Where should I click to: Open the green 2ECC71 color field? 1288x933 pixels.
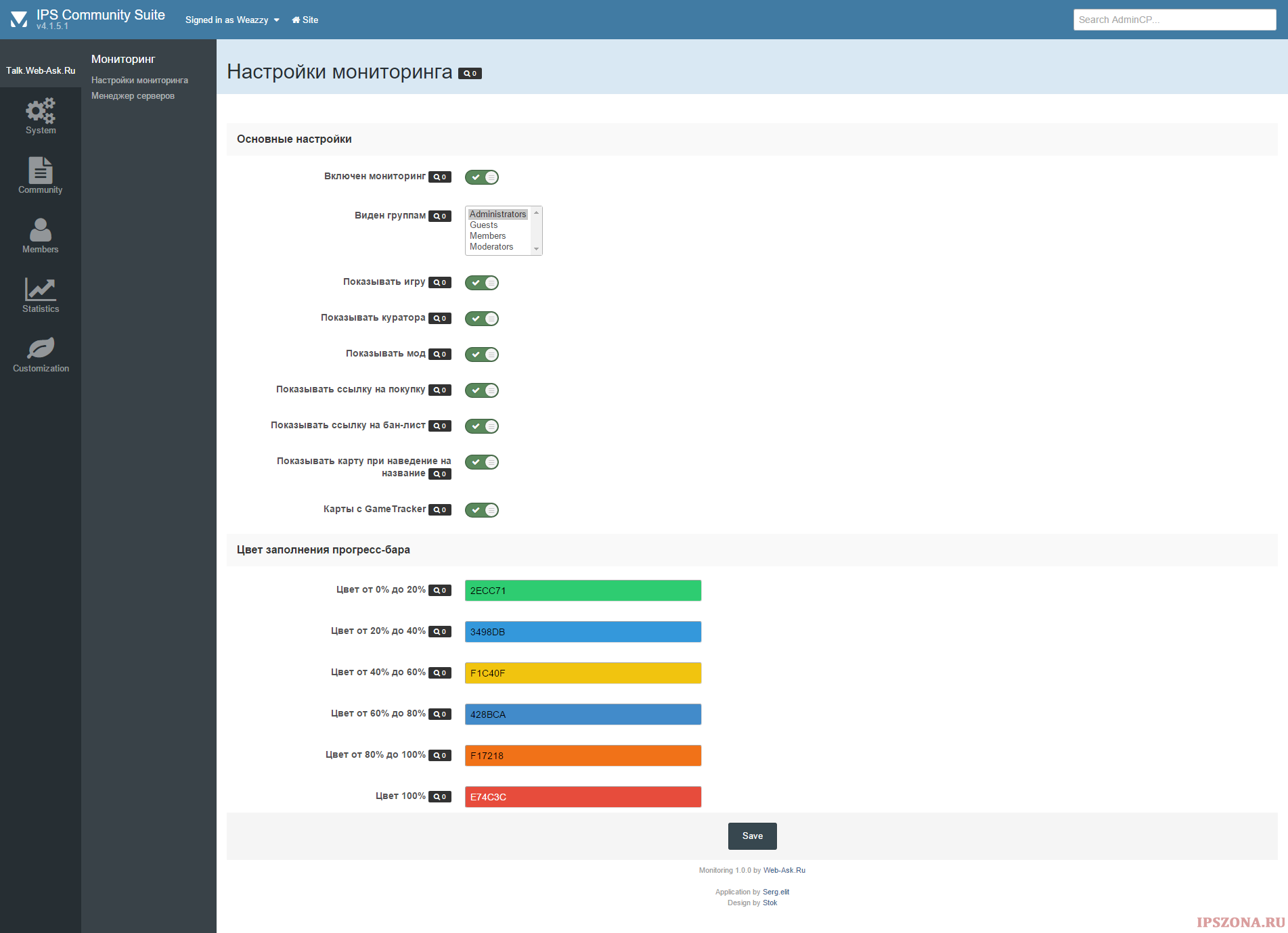coord(583,591)
